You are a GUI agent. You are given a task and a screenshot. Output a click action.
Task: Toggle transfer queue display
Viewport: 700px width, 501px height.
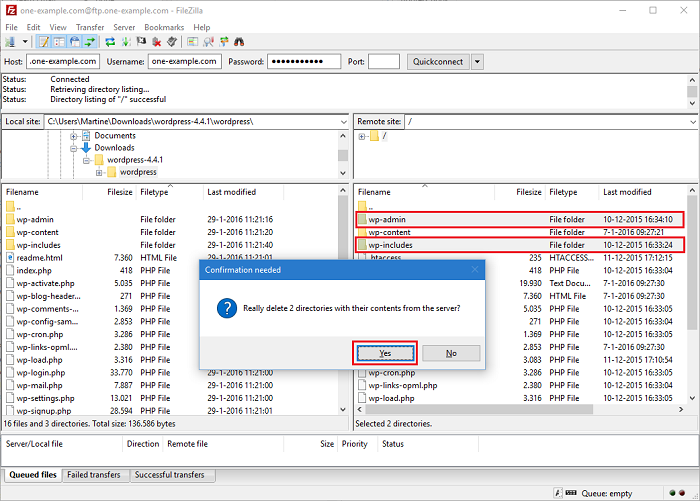point(90,42)
